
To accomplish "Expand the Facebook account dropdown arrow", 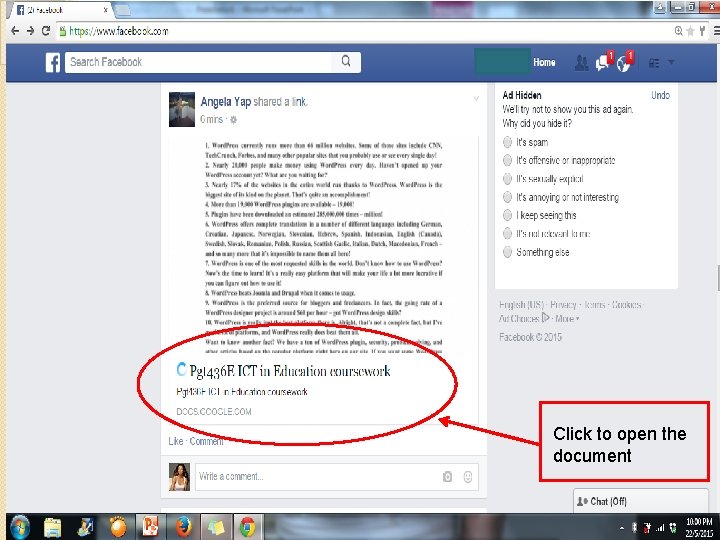I will tap(671, 62).
